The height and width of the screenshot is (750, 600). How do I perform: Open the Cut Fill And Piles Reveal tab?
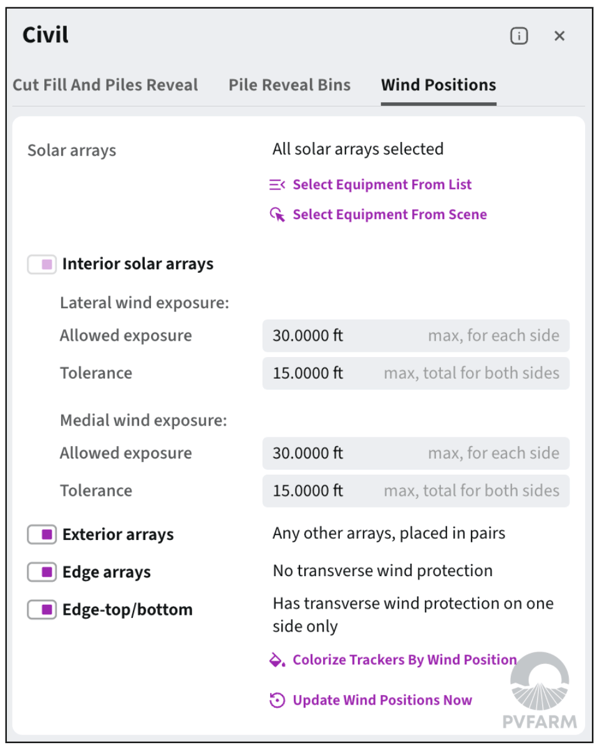click(x=105, y=85)
